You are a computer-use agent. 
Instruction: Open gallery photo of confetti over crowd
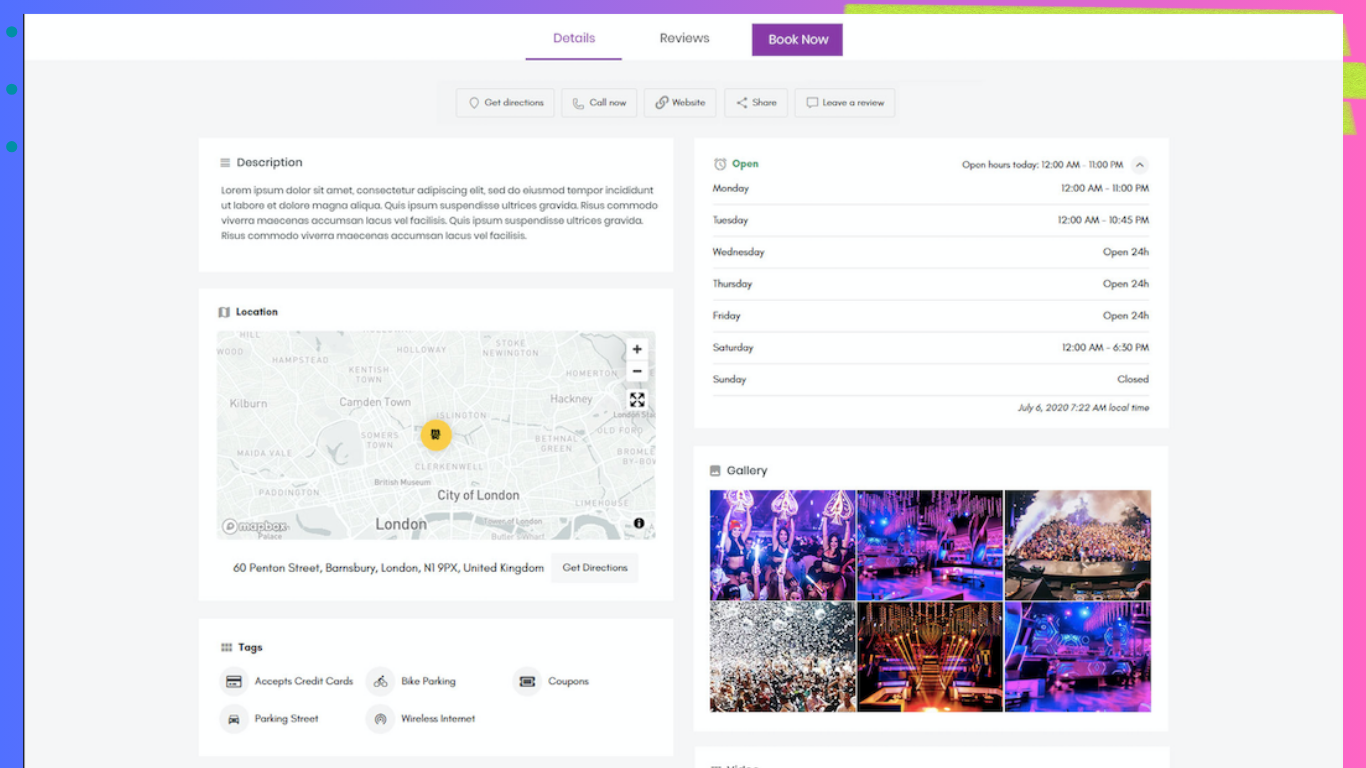pos(783,657)
